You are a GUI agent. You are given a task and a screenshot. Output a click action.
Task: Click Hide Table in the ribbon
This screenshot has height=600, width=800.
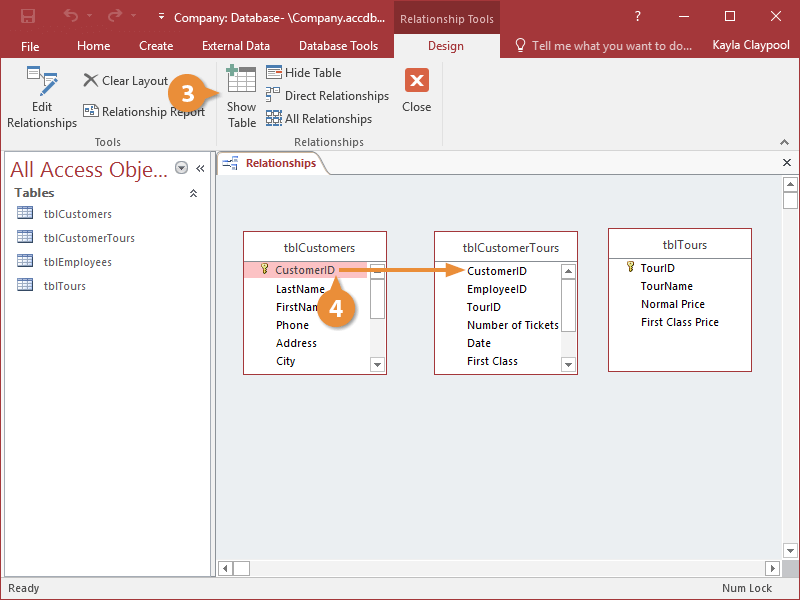point(304,73)
